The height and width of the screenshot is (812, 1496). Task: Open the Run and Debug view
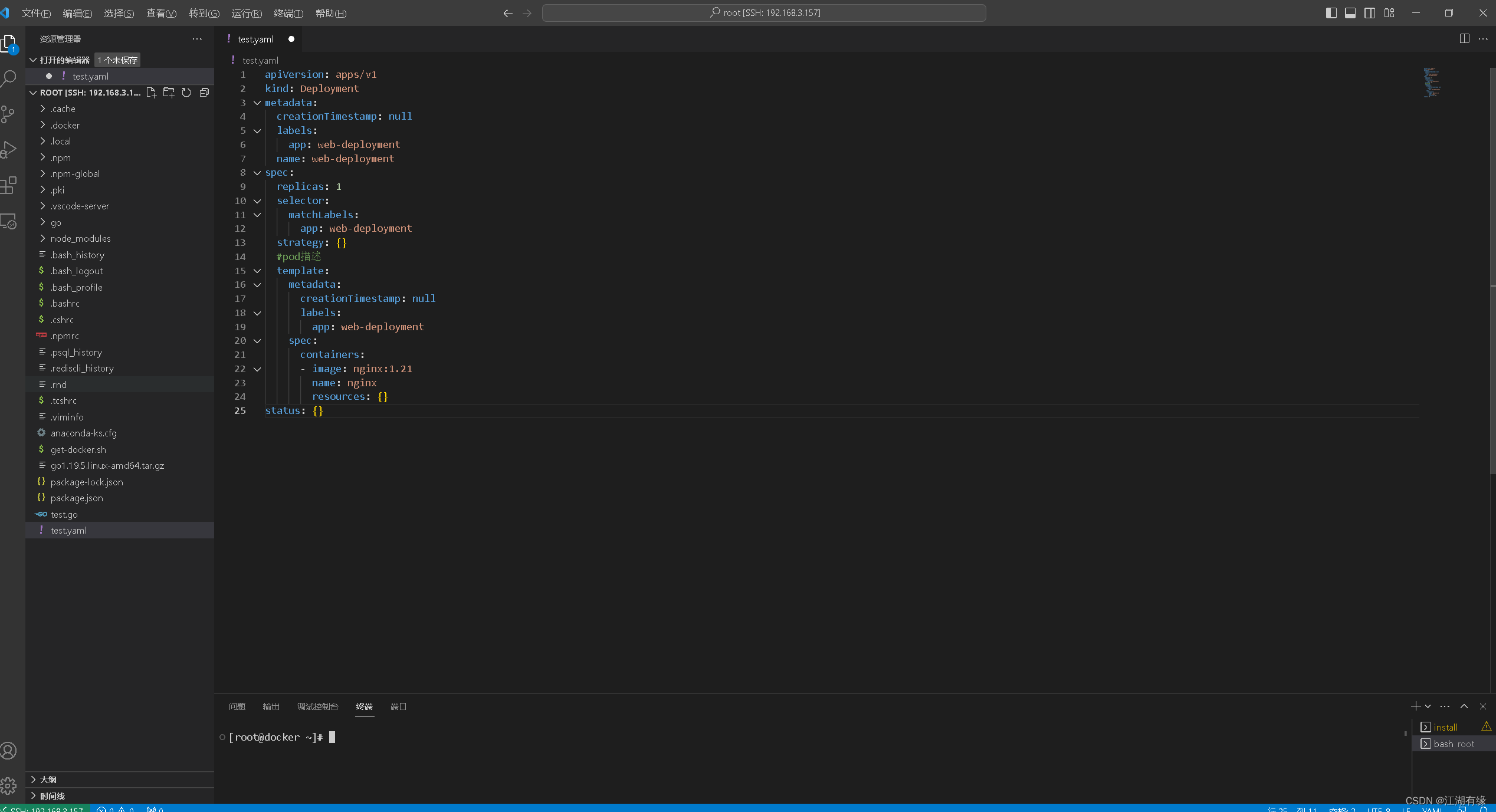(x=9, y=150)
